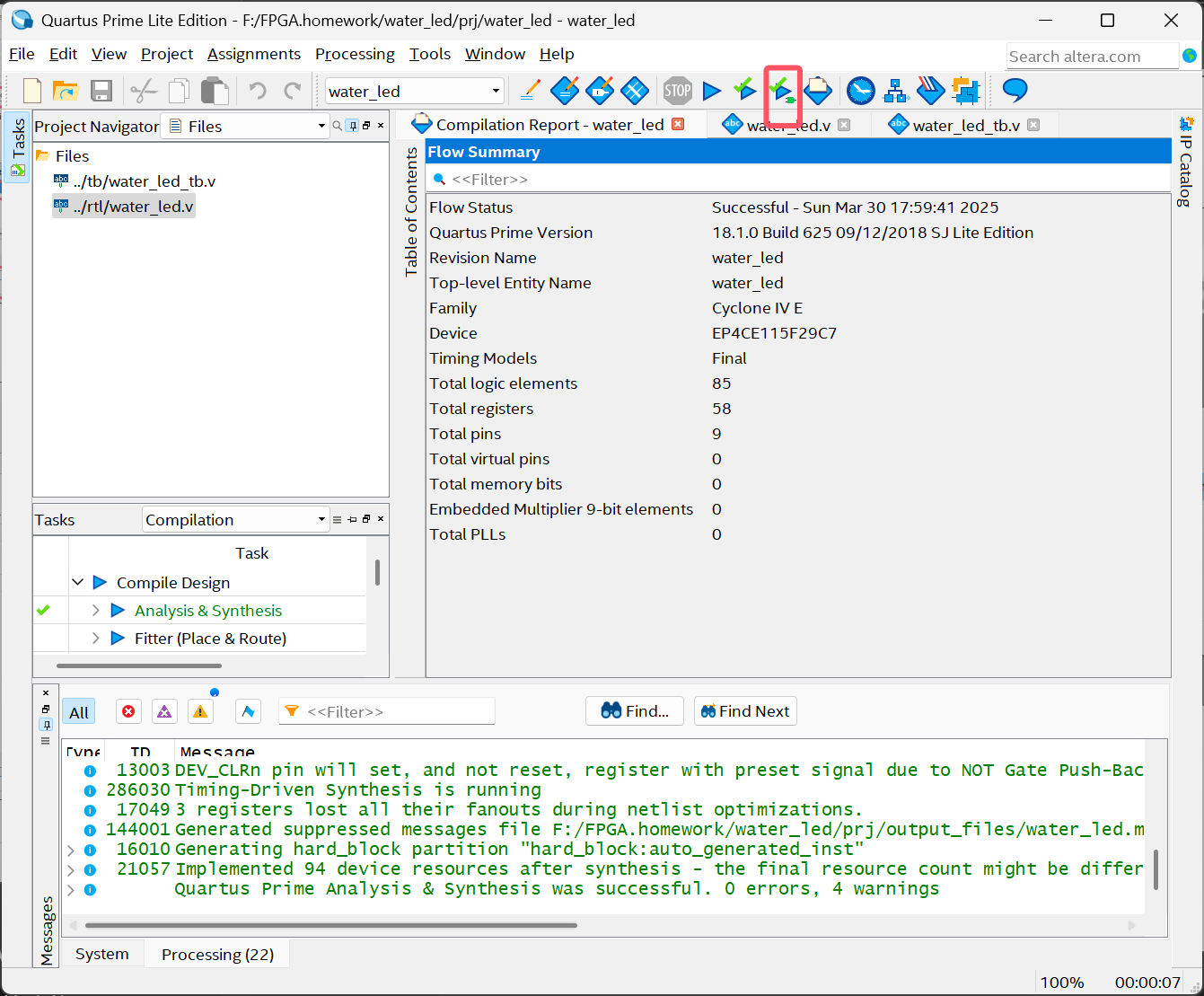The height and width of the screenshot is (996, 1204).
Task: Open the File menu
Action: tap(22, 54)
